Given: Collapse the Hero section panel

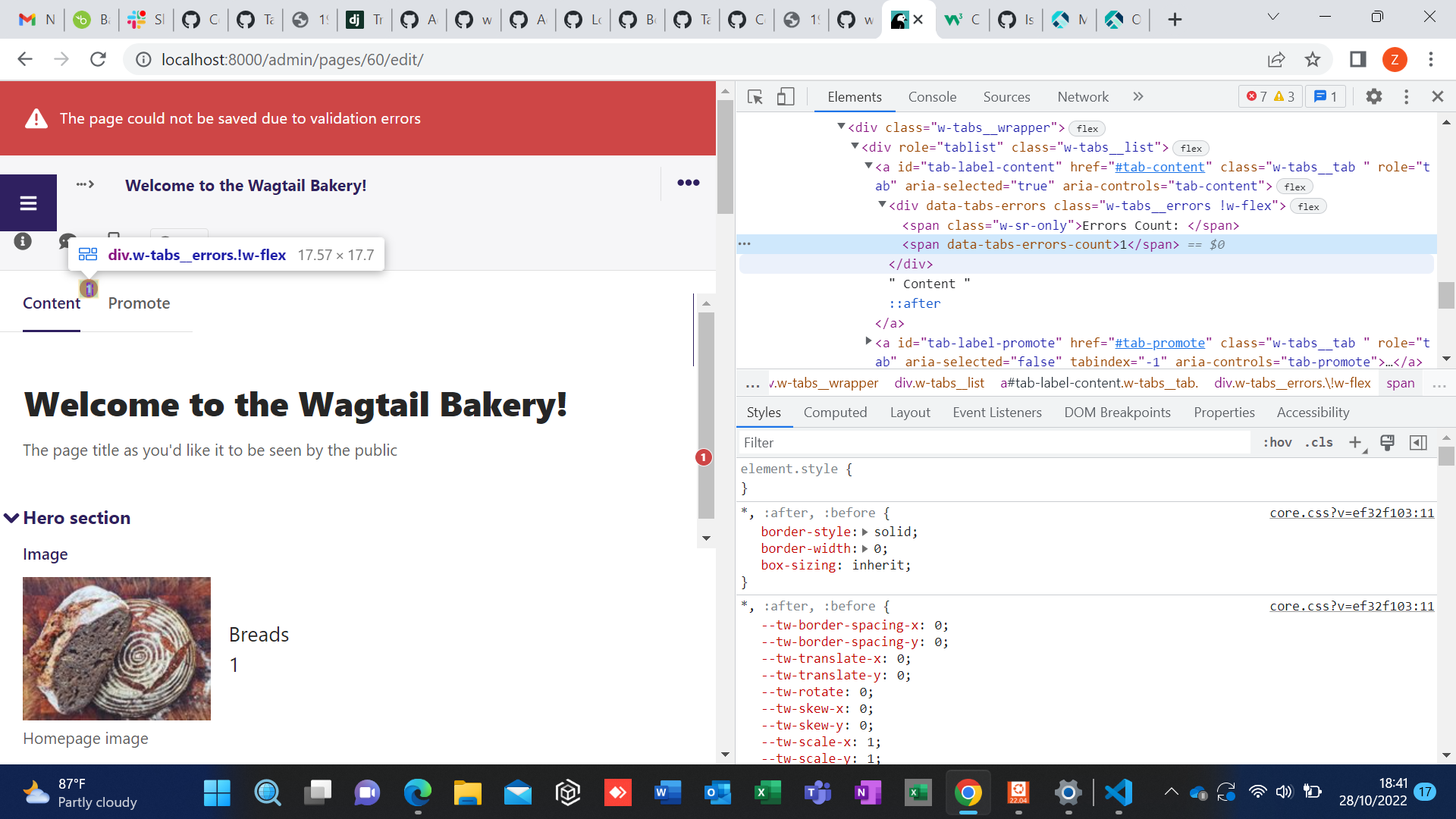Looking at the screenshot, I should click(x=11, y=518).
